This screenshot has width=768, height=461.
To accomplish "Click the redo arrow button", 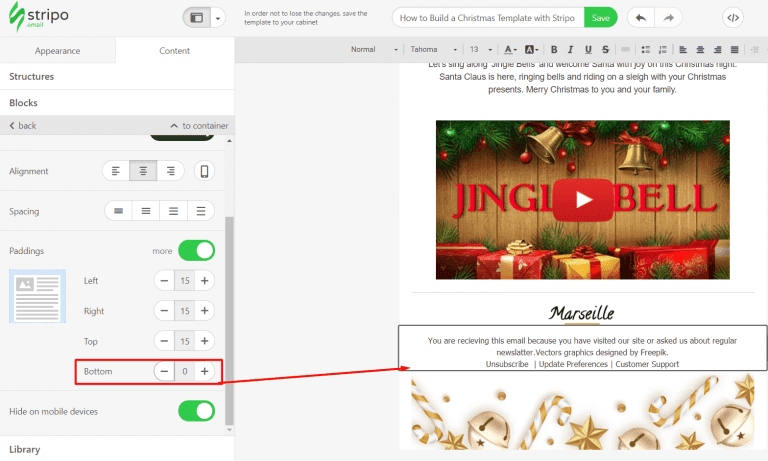I will click(x=669, y=18).
